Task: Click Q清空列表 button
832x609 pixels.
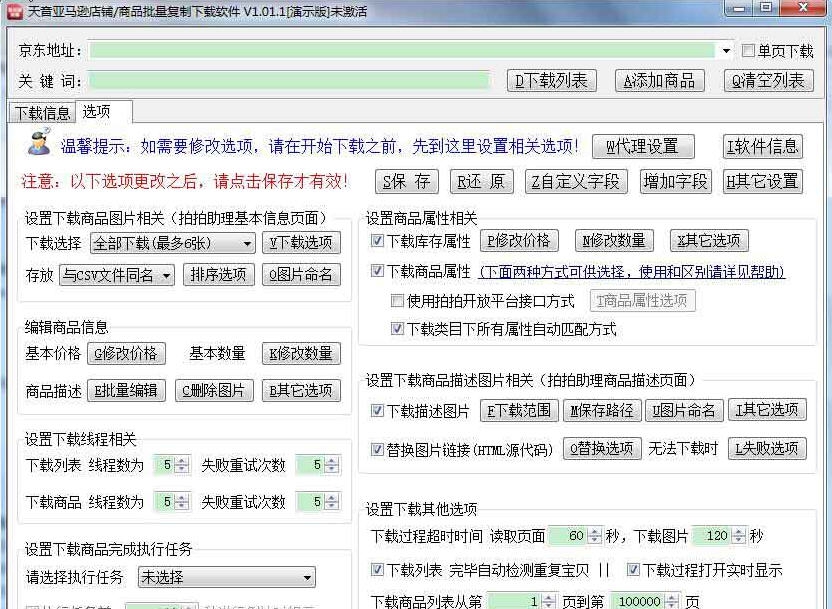Action: point(768,81)
